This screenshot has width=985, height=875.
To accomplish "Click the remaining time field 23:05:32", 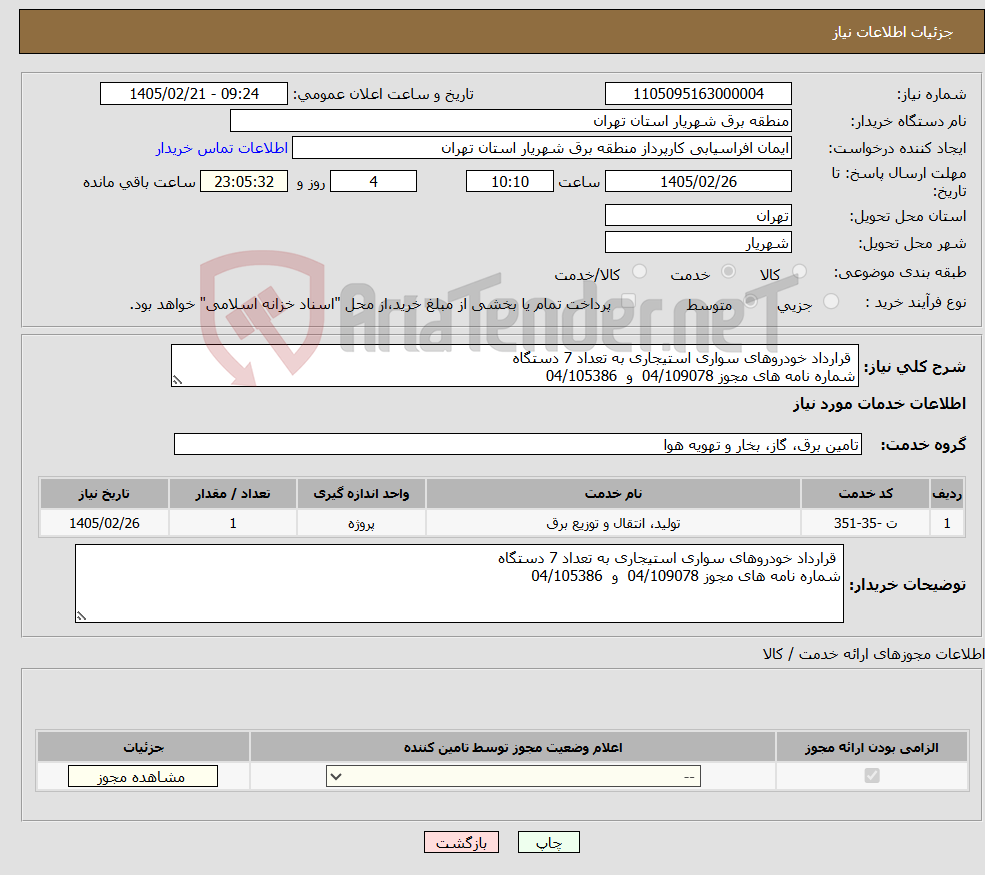I will [244, 182].
